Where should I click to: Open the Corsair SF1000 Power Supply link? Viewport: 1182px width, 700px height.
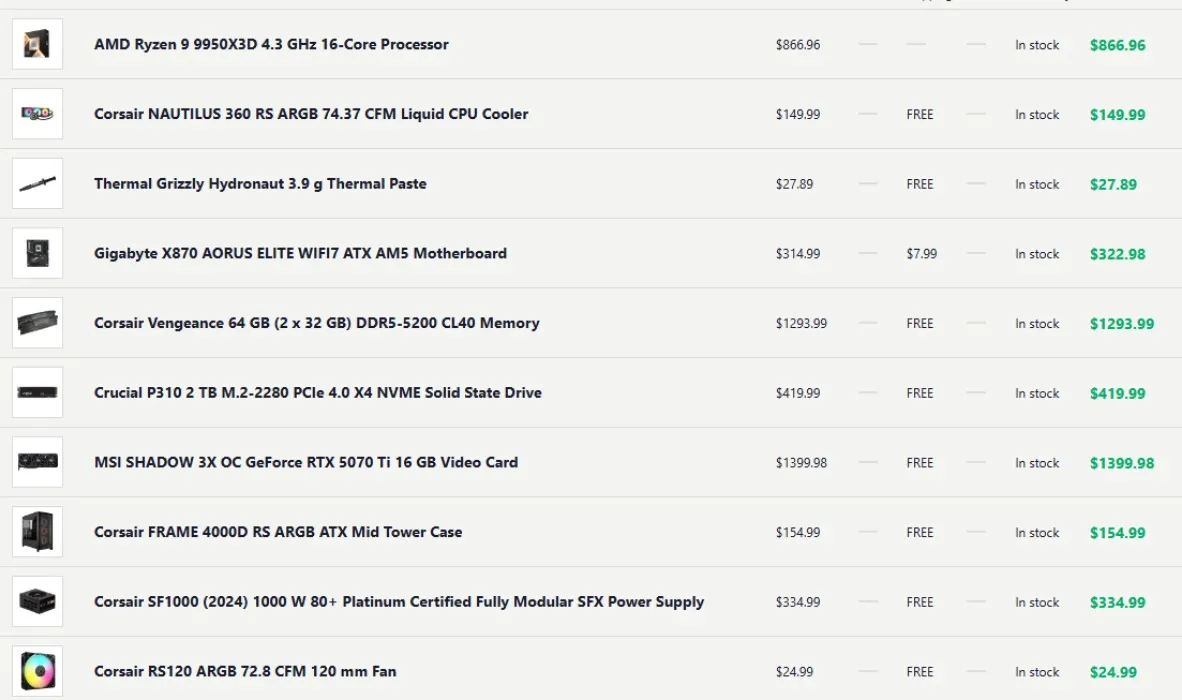[x=399, y=602]
